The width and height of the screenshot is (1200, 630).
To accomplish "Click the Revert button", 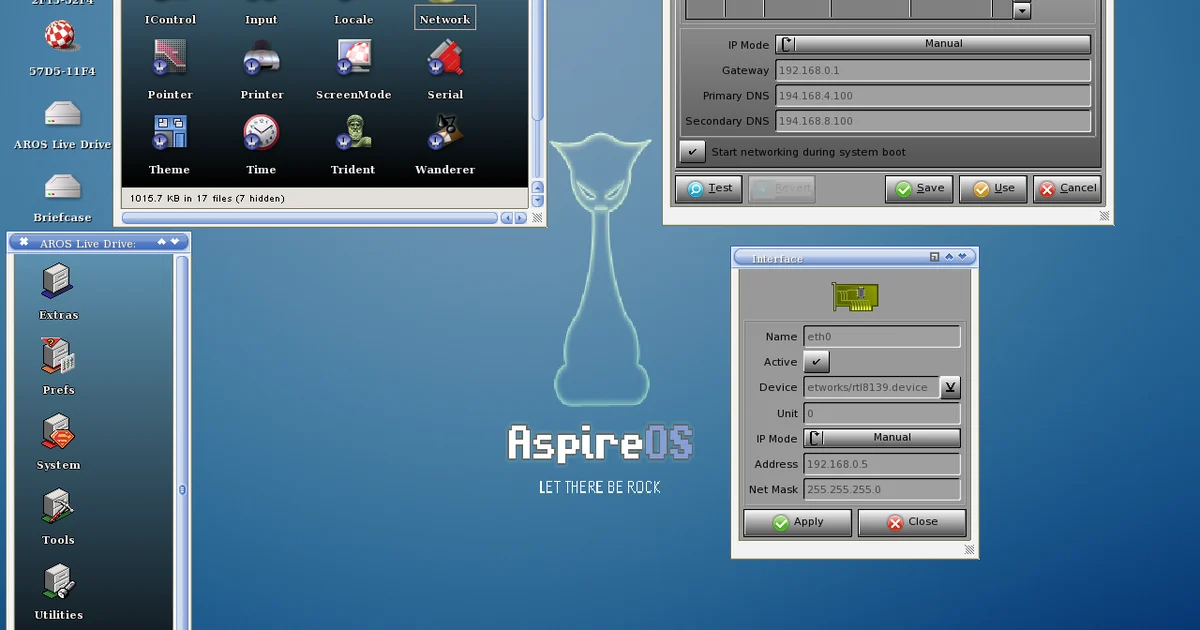I will (x=781, y=188).
